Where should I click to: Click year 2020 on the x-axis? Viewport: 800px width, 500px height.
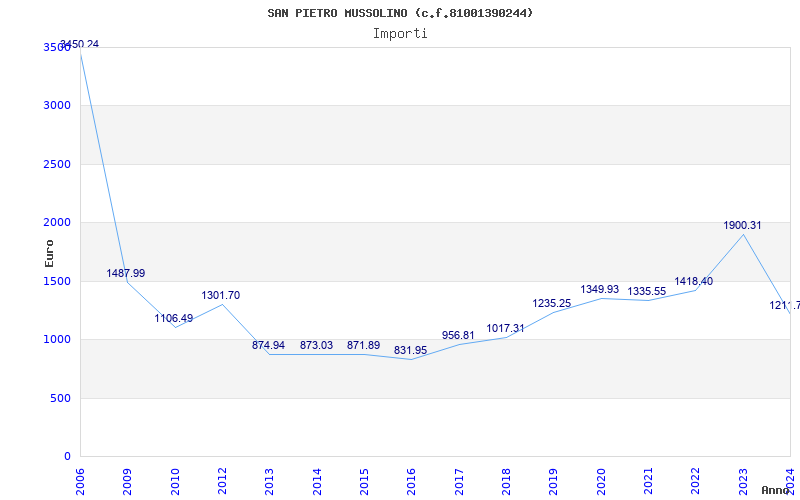602,479
